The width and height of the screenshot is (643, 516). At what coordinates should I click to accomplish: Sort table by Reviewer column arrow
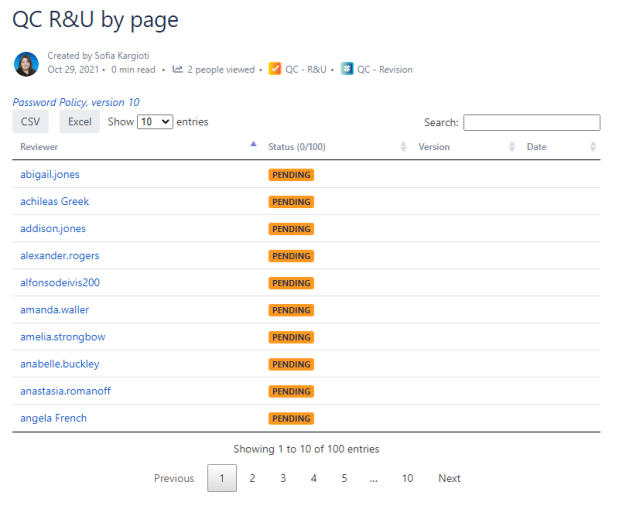coord(253,146)
